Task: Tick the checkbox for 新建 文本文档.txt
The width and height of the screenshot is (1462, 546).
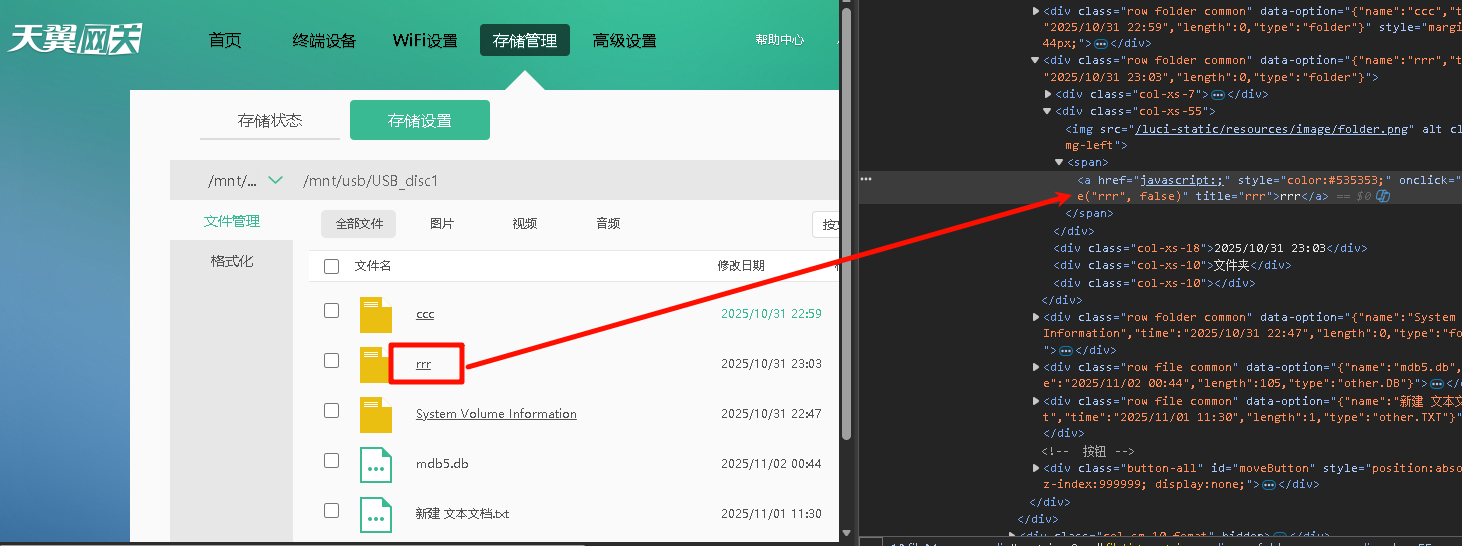Action: (331, 510)
